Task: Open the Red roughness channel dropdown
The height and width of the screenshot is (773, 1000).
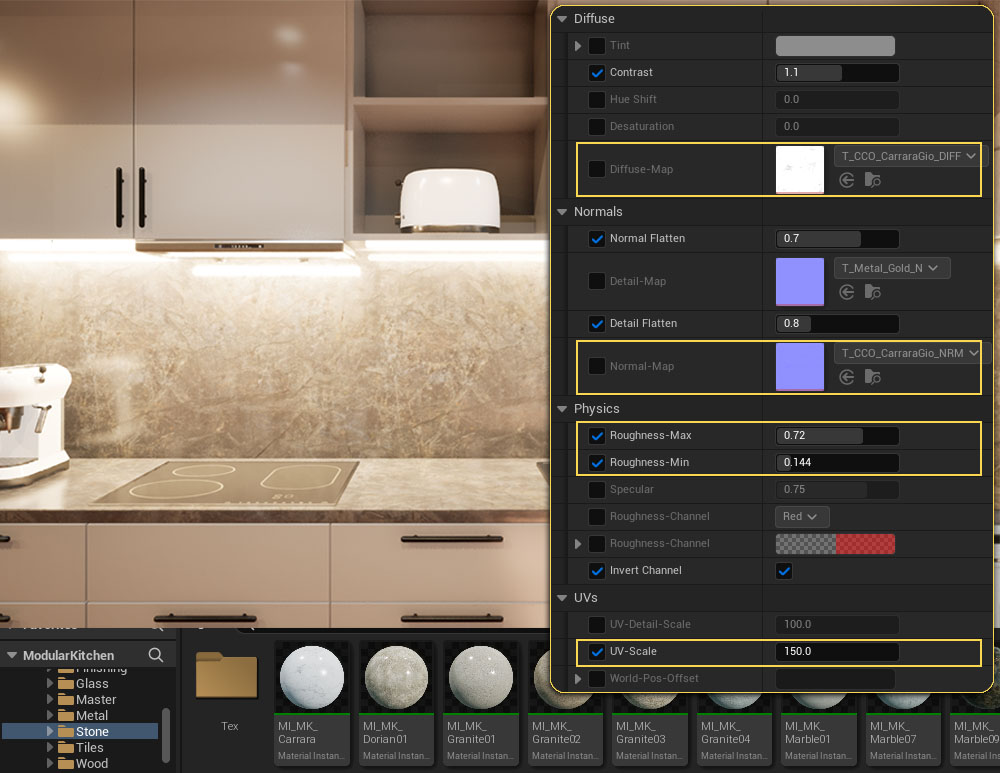Action: click(x=801, y=517)
